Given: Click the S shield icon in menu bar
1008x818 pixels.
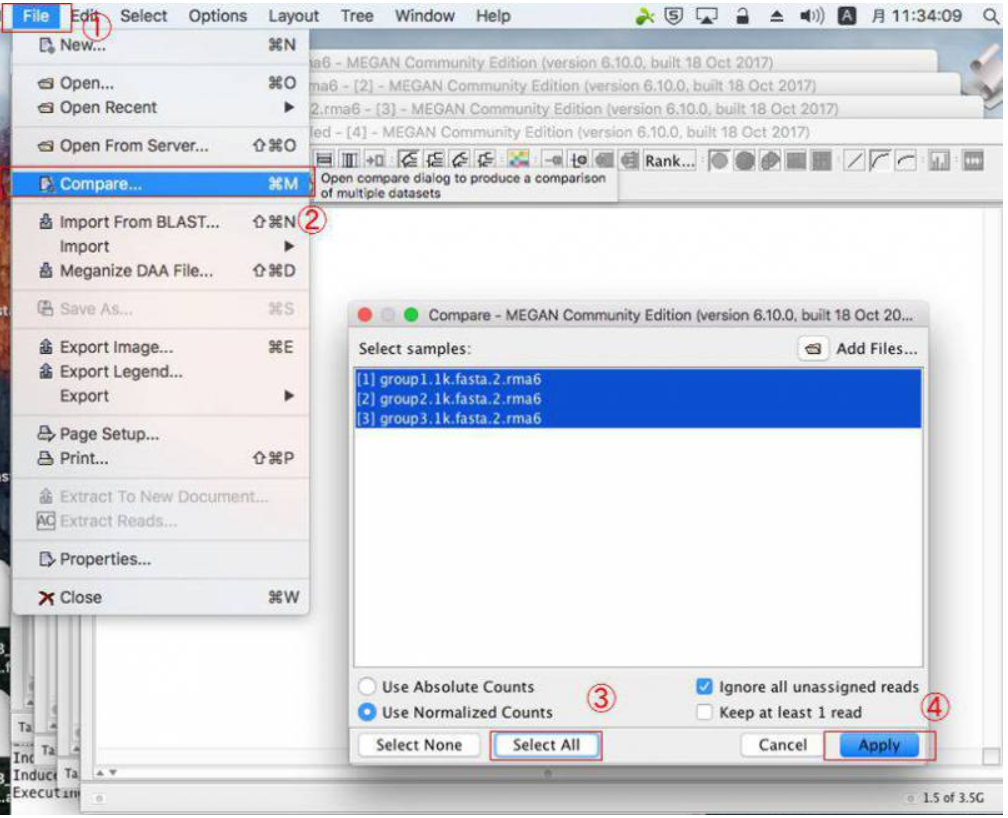Looking at the screenshot, I should point(673,16).
